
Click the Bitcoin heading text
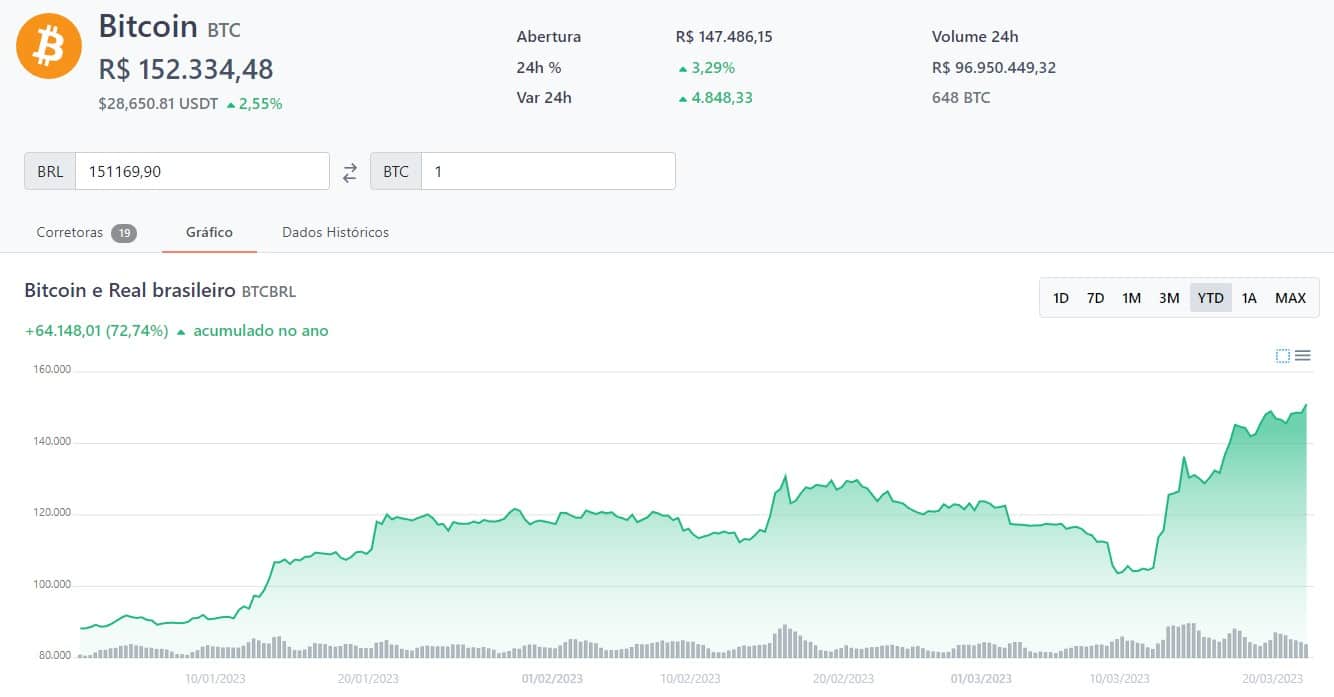[148, 26]
